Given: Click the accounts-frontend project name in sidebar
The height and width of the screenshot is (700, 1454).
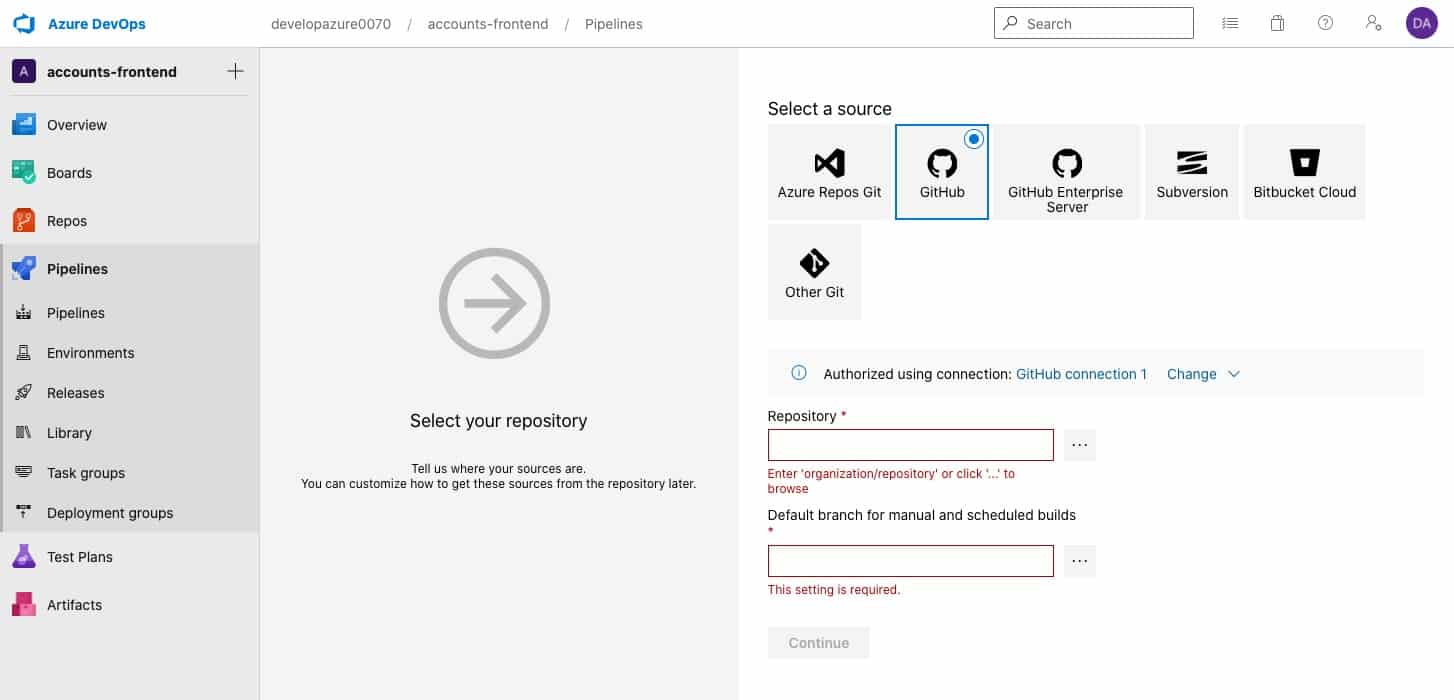Looking at the screenshot, I should coord(112,72).
